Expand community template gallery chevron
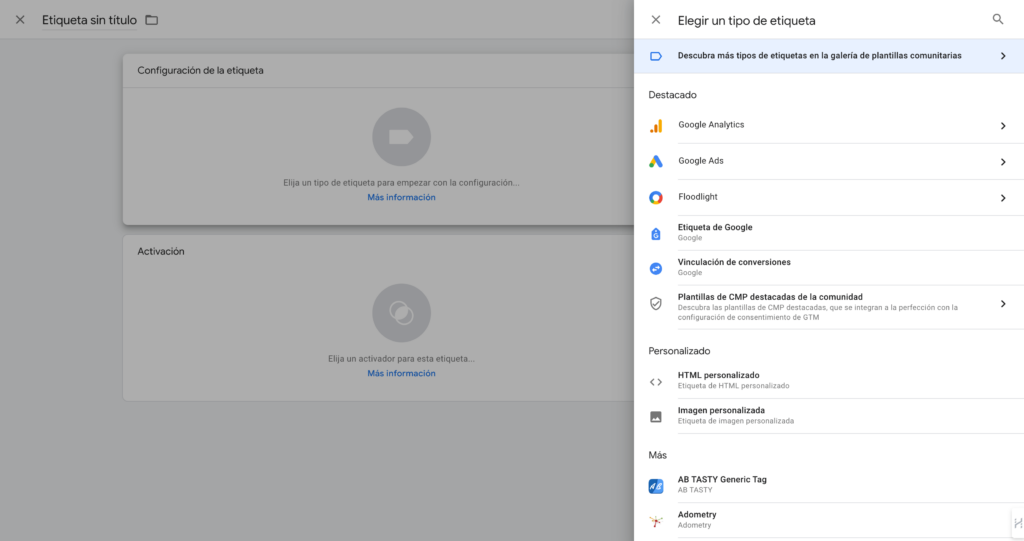 coord(1003,56)
